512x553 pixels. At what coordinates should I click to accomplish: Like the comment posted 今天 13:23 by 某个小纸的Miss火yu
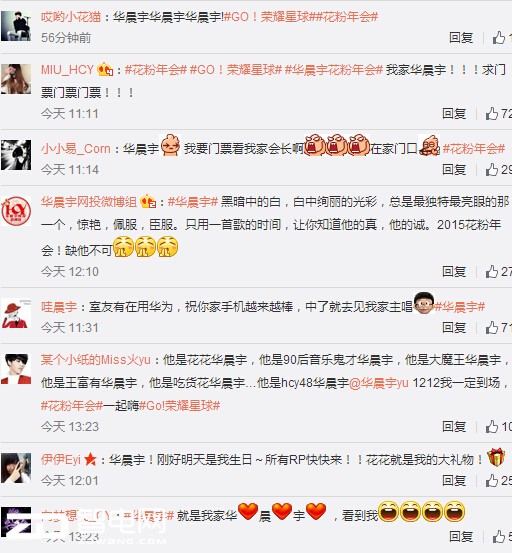(x=498, y=427)
